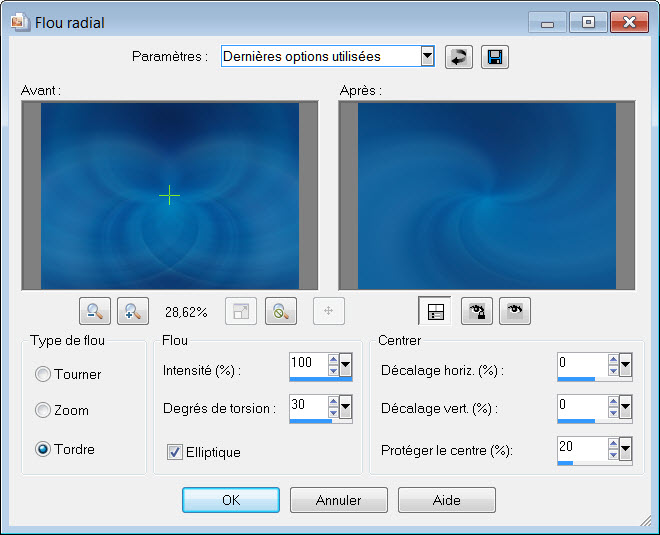Click the blue slider bar under Degrés de torsion
660x535 pixels.
pos(311,421)
